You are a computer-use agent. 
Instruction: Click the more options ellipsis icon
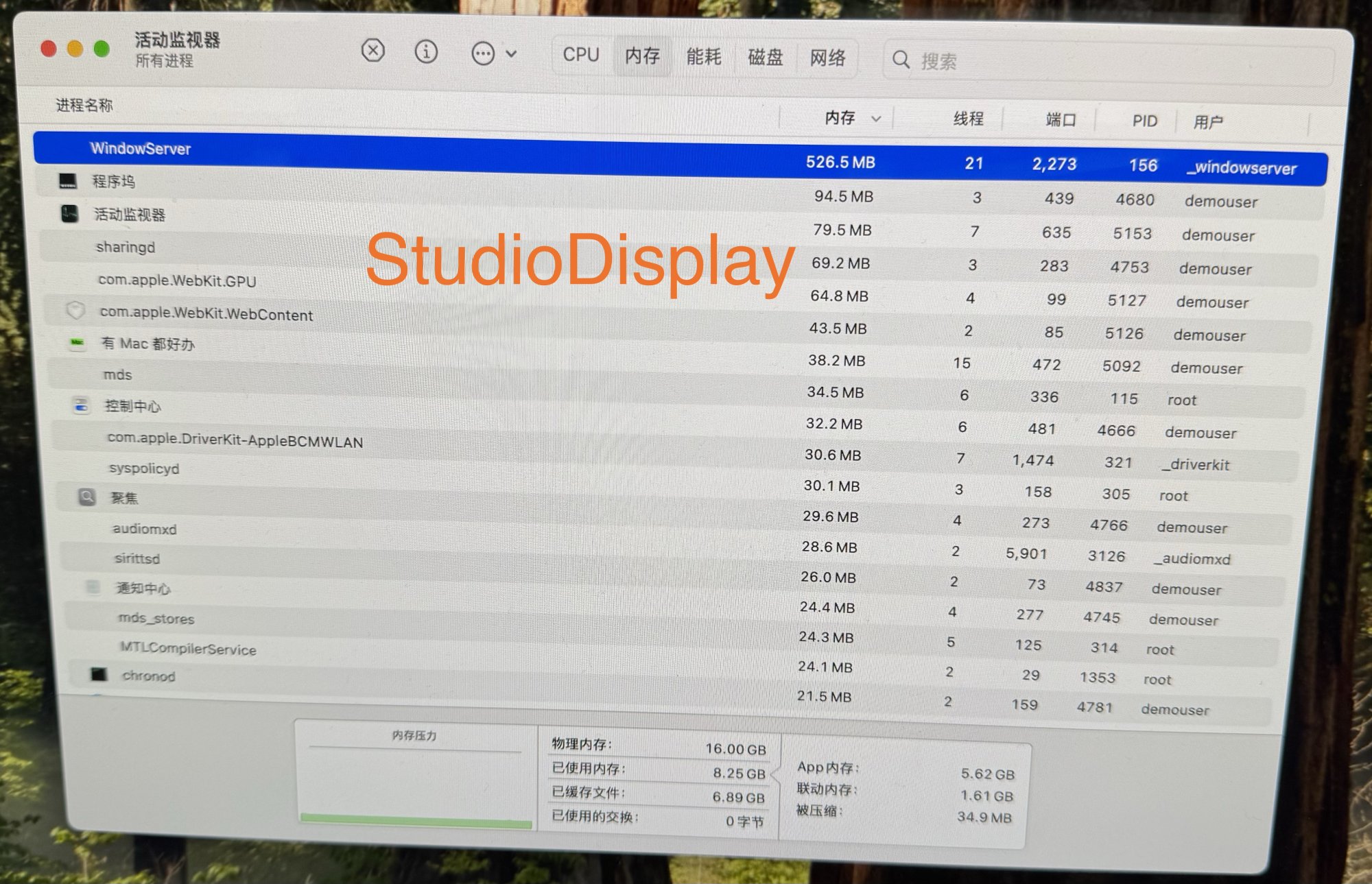pyautogui.click(x=483, y=53)
